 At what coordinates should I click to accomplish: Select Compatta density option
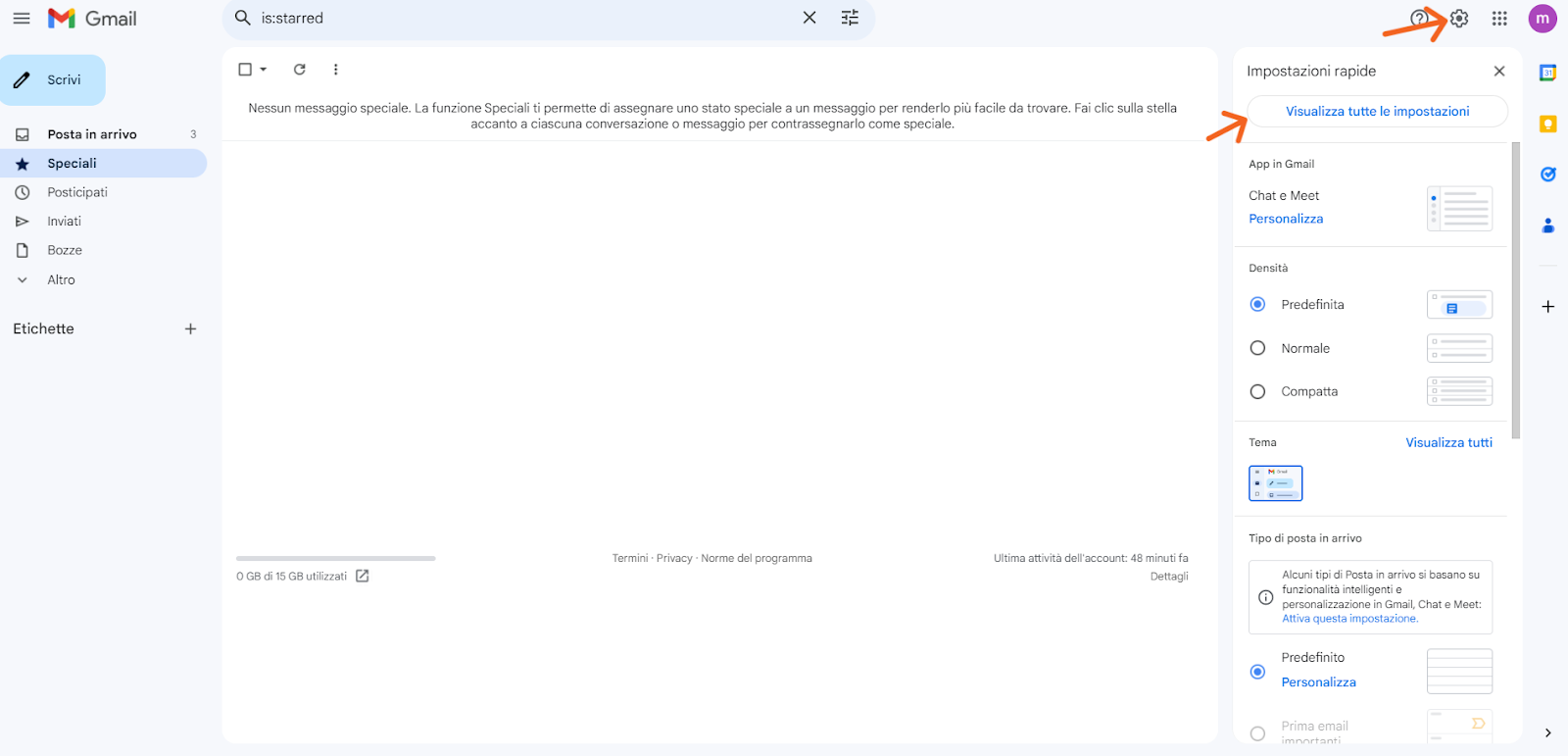click(1257, 391)
